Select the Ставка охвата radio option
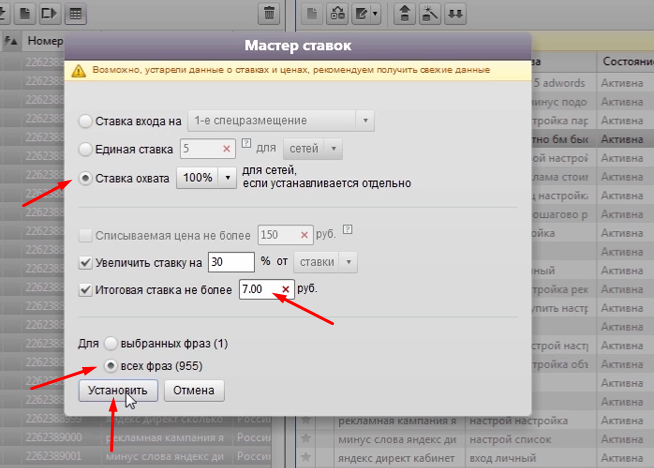 [x=86, y=179]
